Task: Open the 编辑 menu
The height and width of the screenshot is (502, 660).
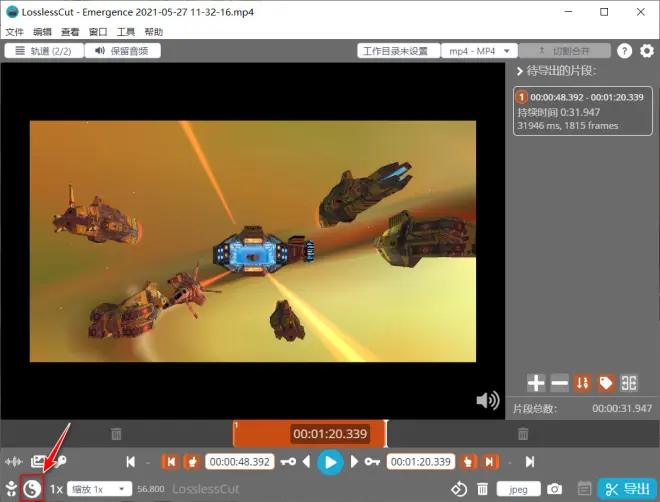Action: 42,32
